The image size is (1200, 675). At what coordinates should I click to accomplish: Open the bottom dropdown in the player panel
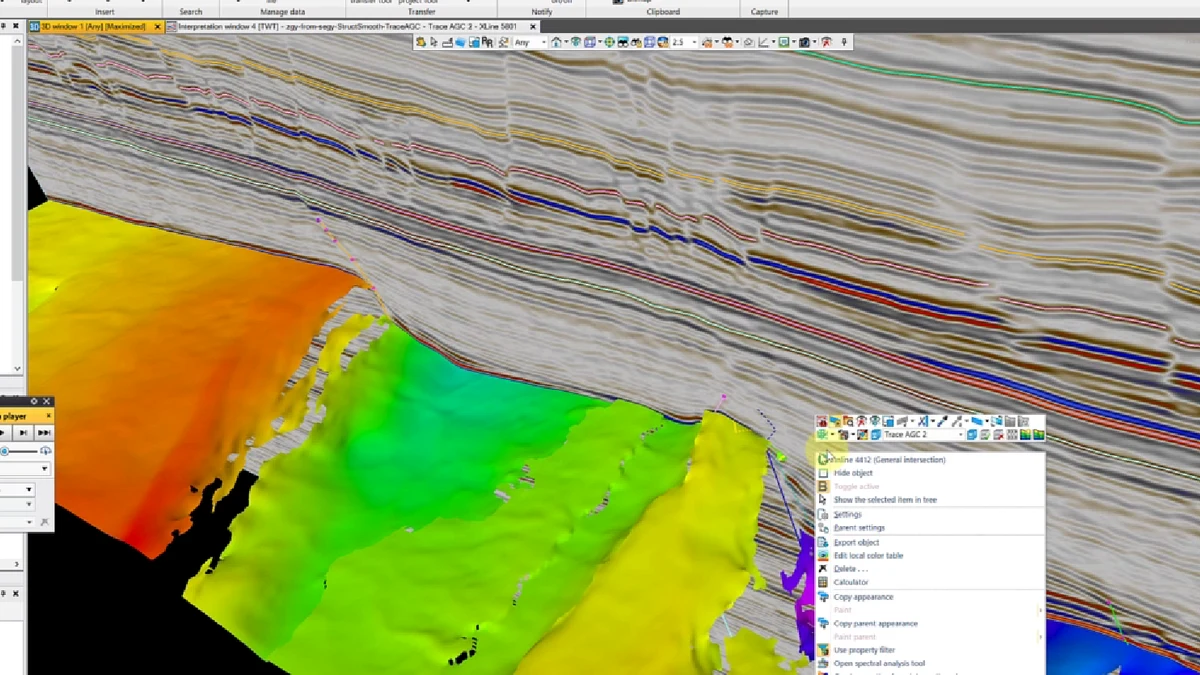pos(17,522)
